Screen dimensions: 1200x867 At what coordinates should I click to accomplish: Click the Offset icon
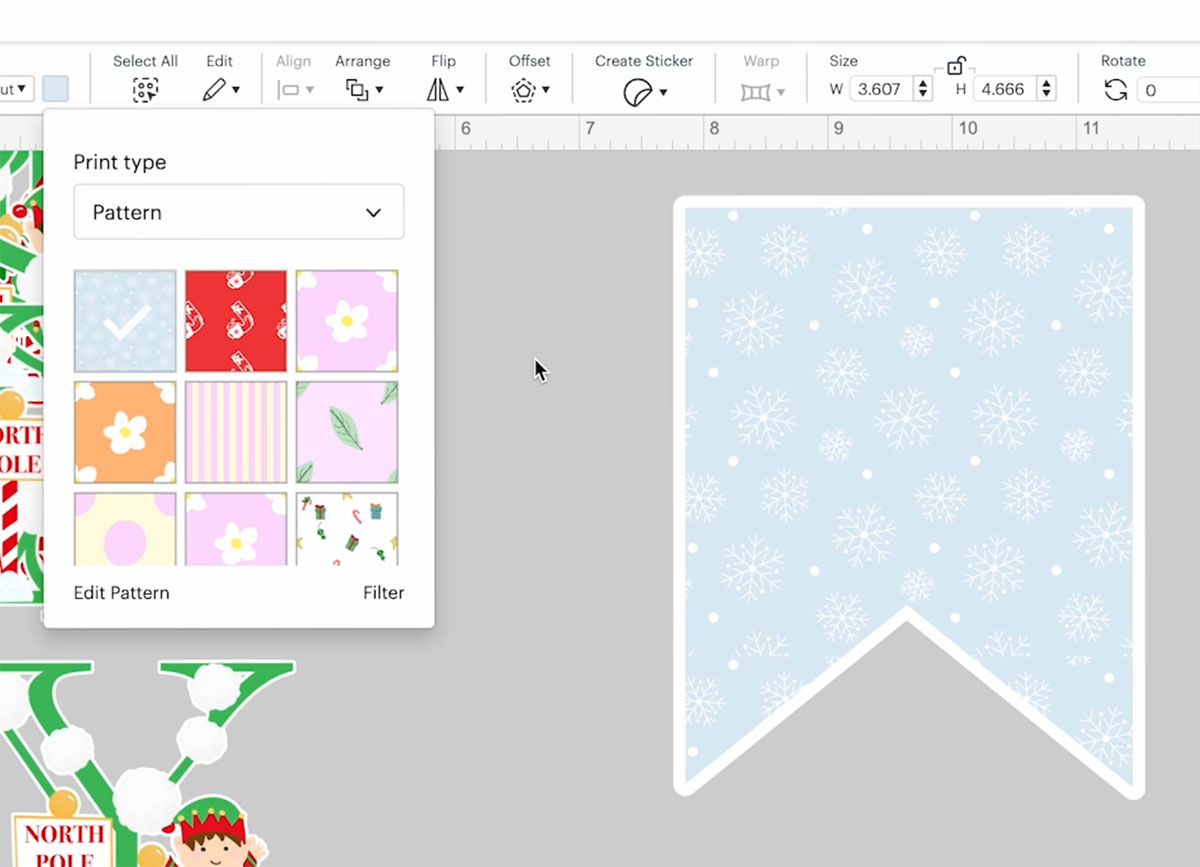click(524, 90)
